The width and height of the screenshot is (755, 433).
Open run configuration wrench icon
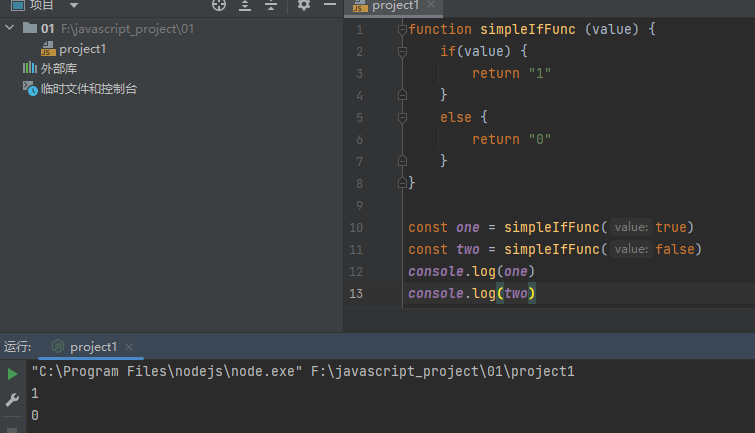click(x=12, y=399)
